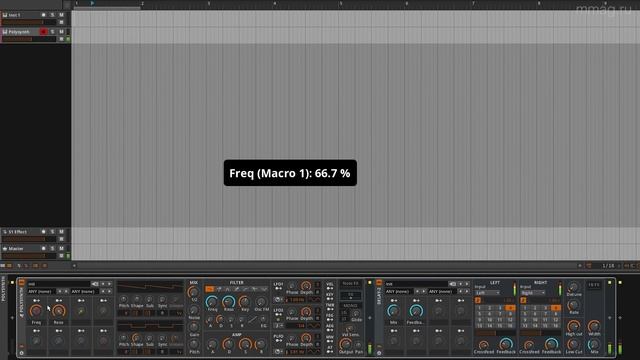This screenshot has width=640, height=360.
Task: Click the 1/2 oscillator mix knob
Action: click(x=194, y=292)
